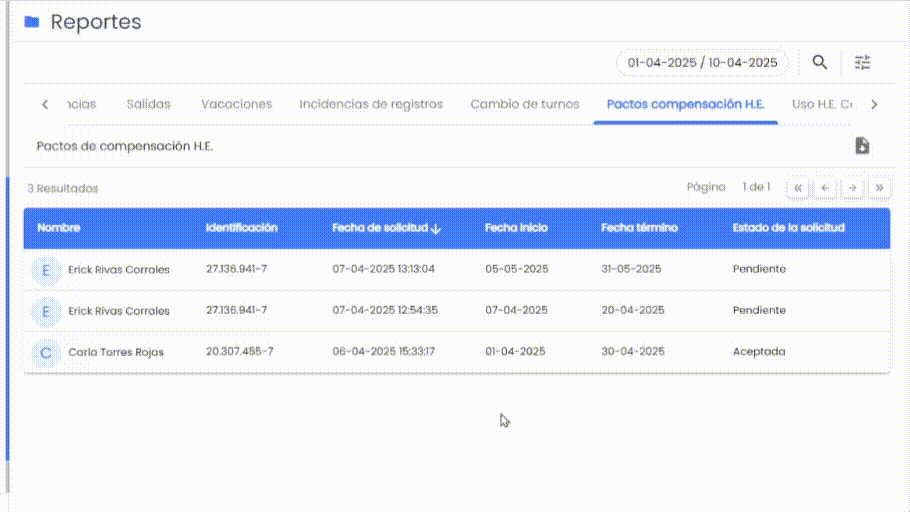The height and width of the screenshot is (512, 910).
Task: Click the Pactos de compensación H.E. section title
Action: point(125,146)
